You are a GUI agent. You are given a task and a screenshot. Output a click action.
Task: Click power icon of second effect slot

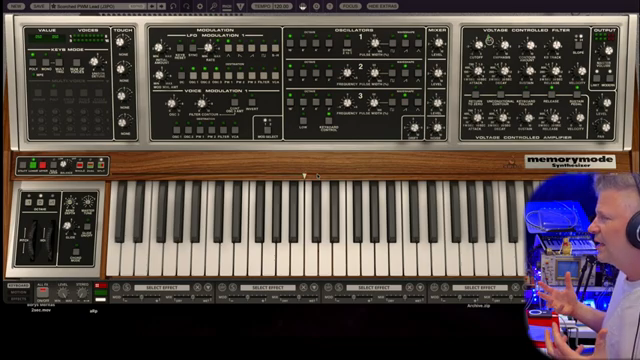222,287
